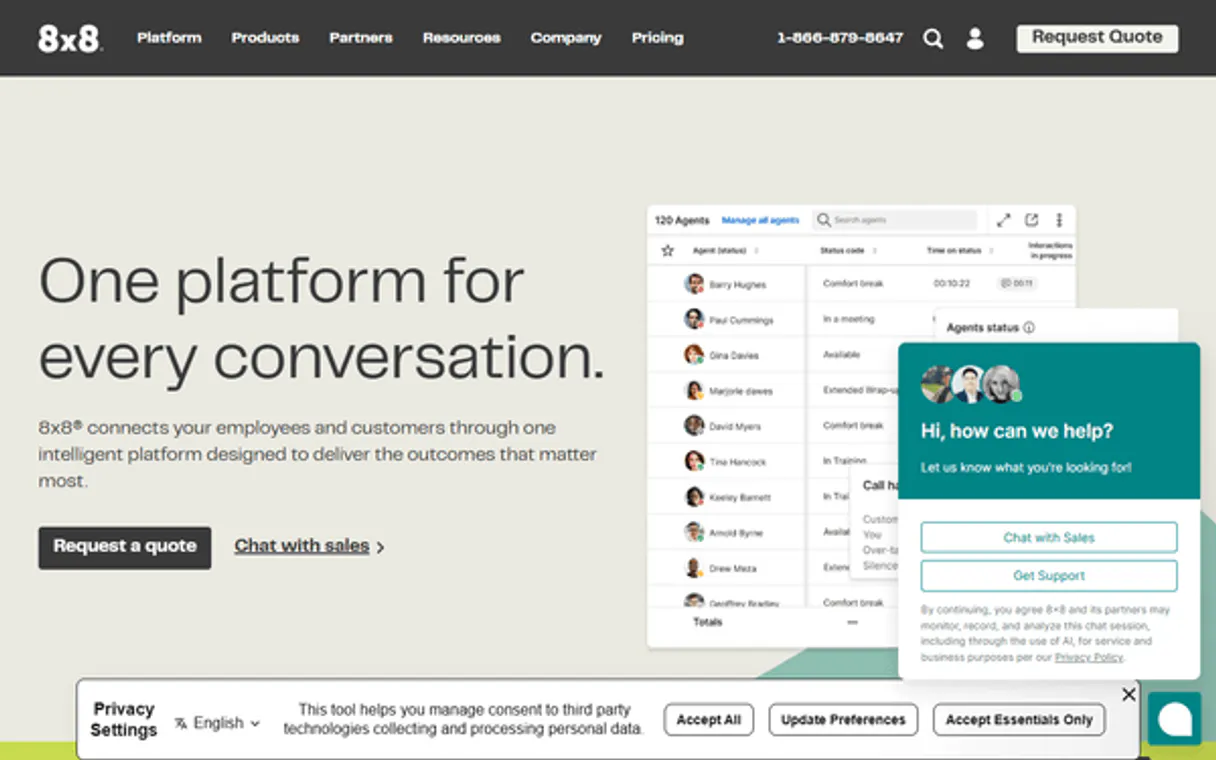The width and height of the screenshot is (1216, 760).
Task: Close the privacy settings banner
Action: (1129, 694)
